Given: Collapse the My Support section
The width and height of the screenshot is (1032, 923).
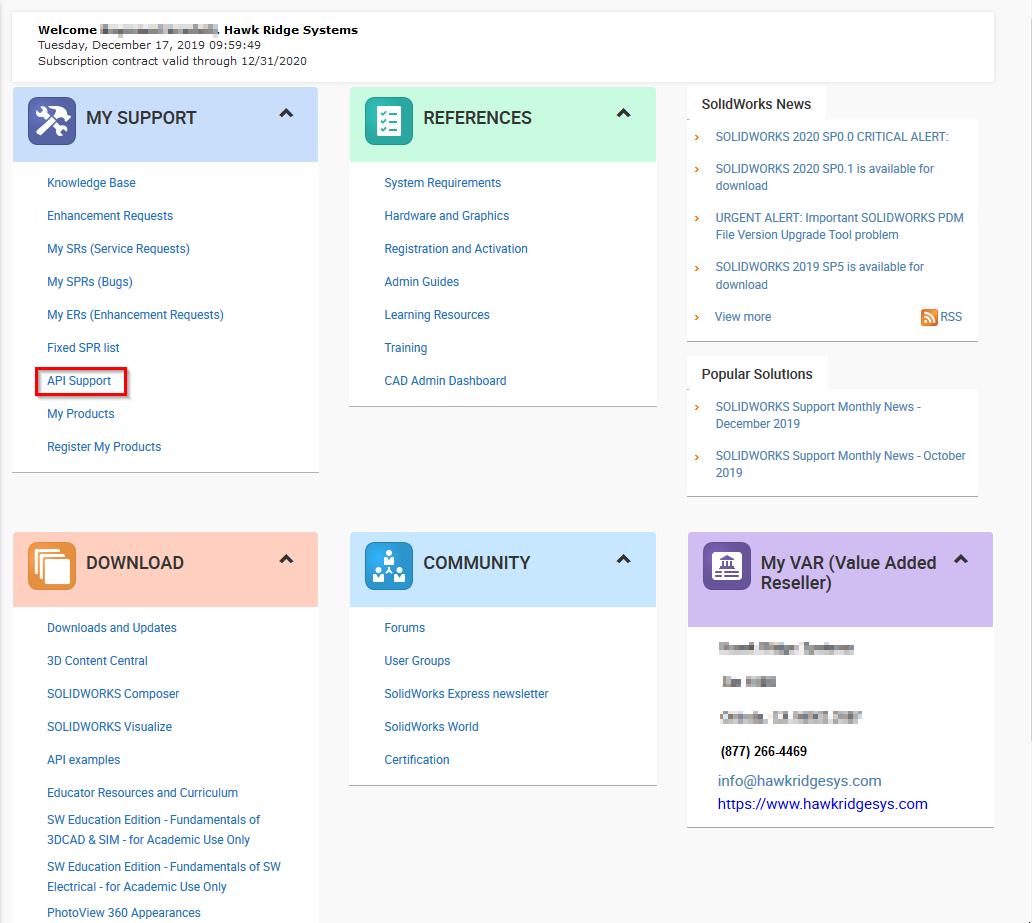Looking at the screenshot, I should click(286, 113).
